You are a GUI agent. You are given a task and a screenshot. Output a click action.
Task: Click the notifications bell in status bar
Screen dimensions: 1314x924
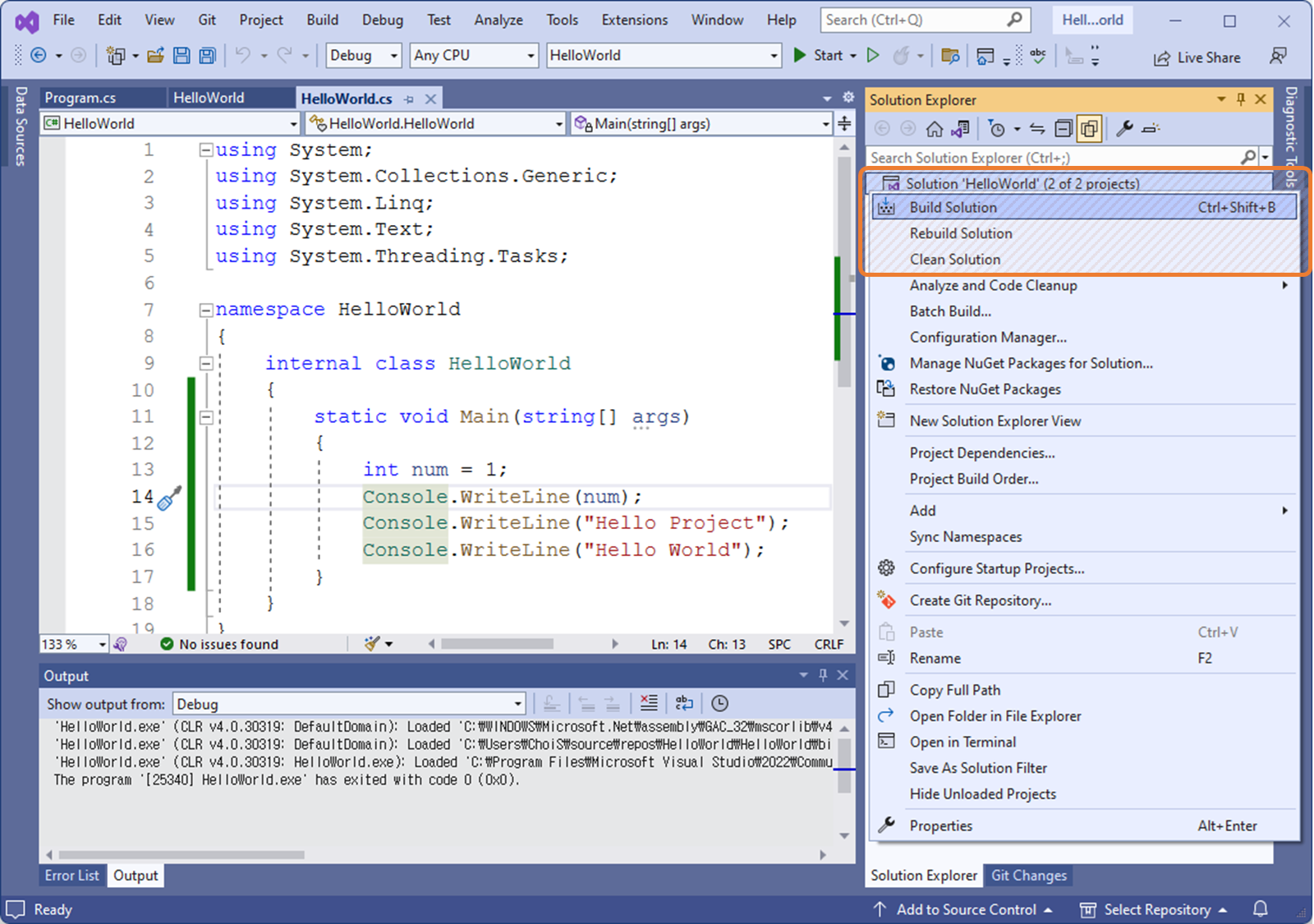pyautogui.click(x=1261, y=908)
